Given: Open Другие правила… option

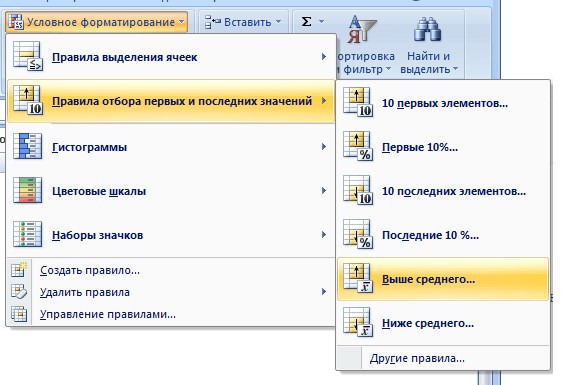Looking at the screenshot, I should point(443,358).
